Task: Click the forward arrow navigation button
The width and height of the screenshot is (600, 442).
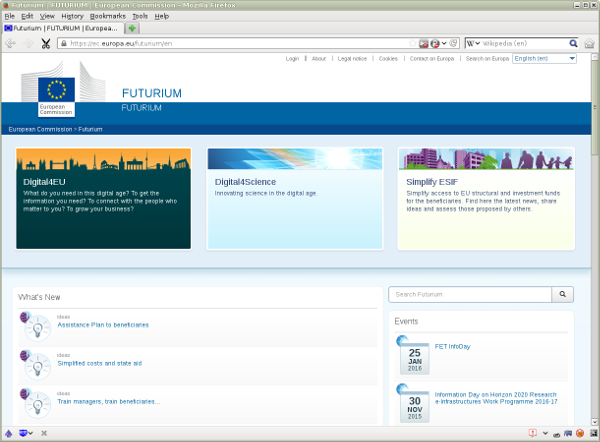Action: click(28, 44)
